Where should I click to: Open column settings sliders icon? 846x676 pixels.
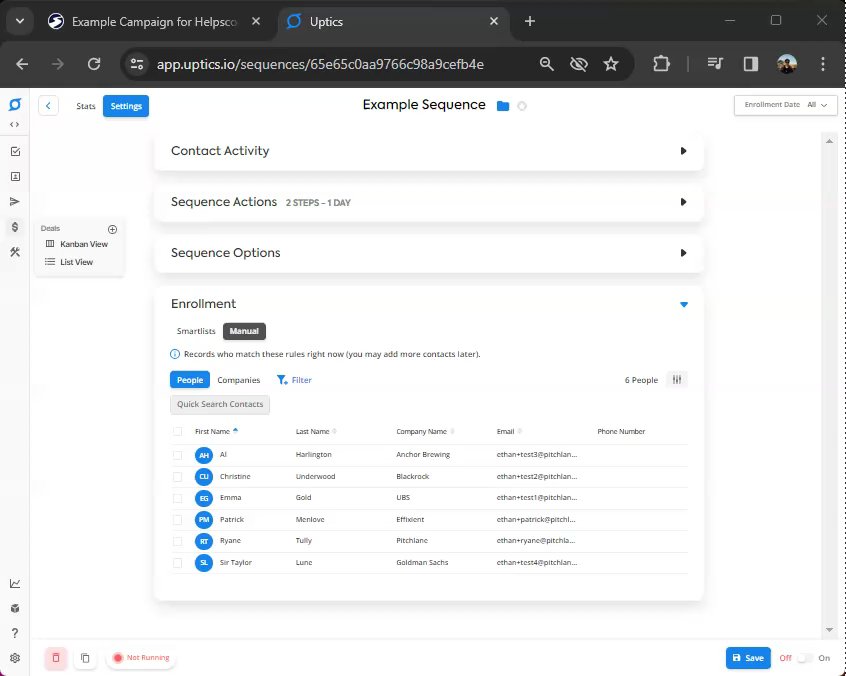[x=677, y=380]
